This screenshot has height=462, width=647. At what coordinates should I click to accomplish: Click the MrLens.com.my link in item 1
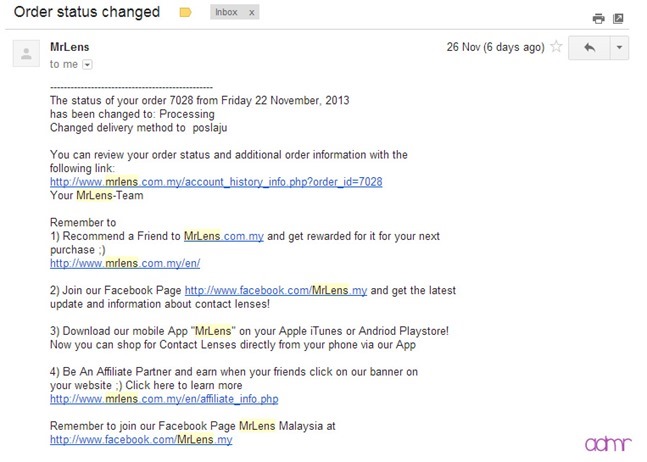click(224, 236)
